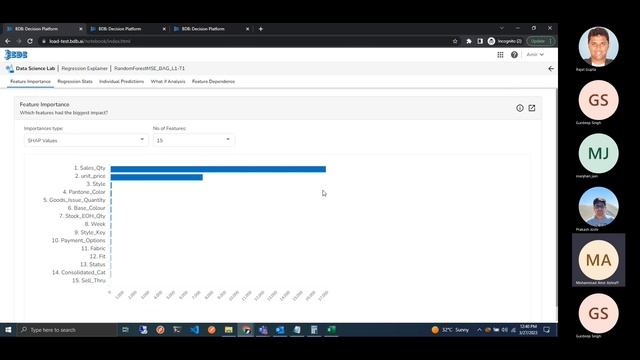Viewport: 640px width, 360px height.
Task: Bookmark the page with star icon
Action: [x=455, y=41]
